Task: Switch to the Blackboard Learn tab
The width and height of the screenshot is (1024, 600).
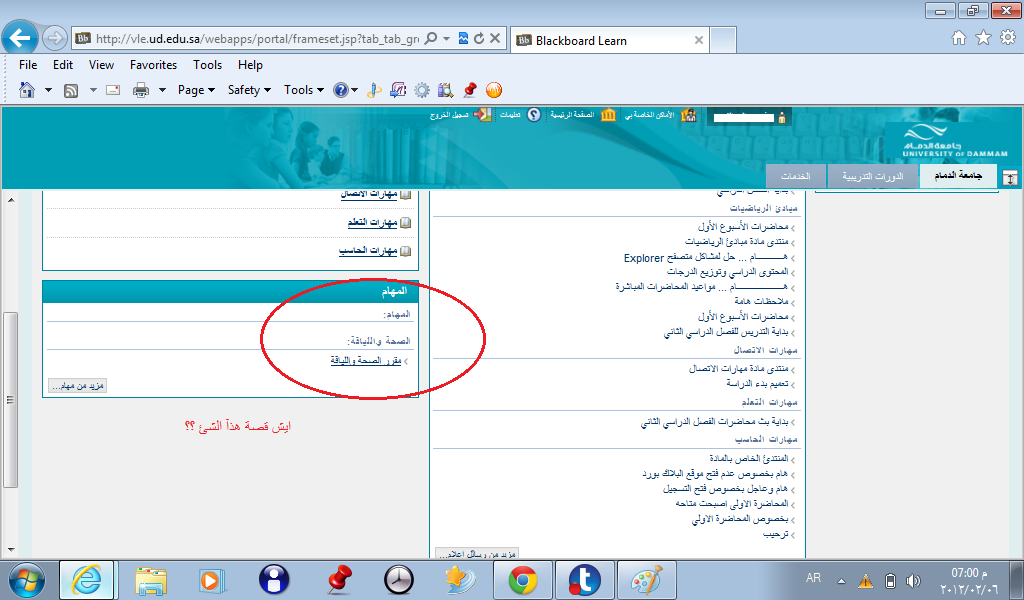Action: (x=610, y=40)
